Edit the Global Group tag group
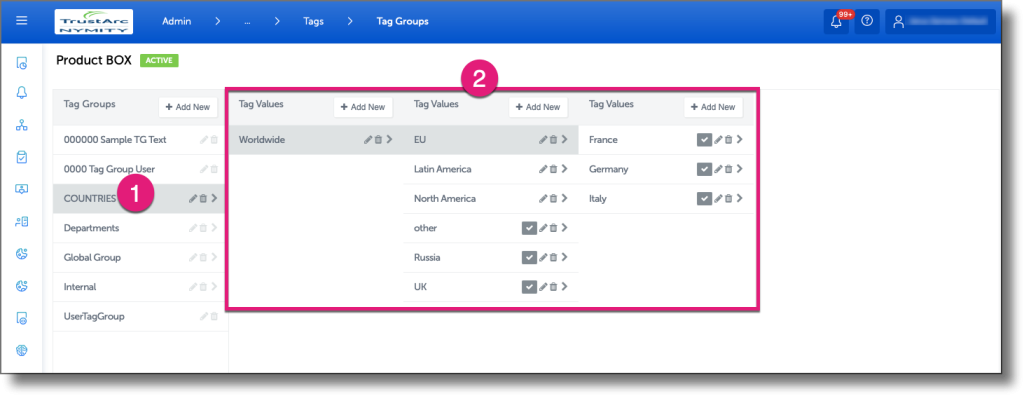The height and width of the screenshot is (396, 1024). click(193, 257)
